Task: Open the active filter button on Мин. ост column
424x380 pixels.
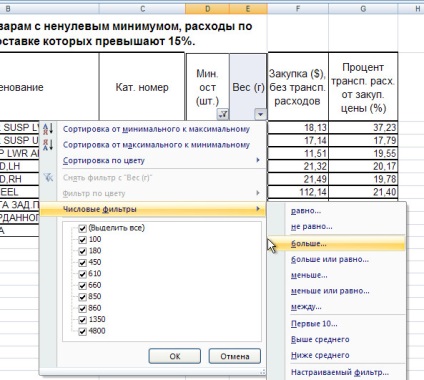Action: coord(223,114)
